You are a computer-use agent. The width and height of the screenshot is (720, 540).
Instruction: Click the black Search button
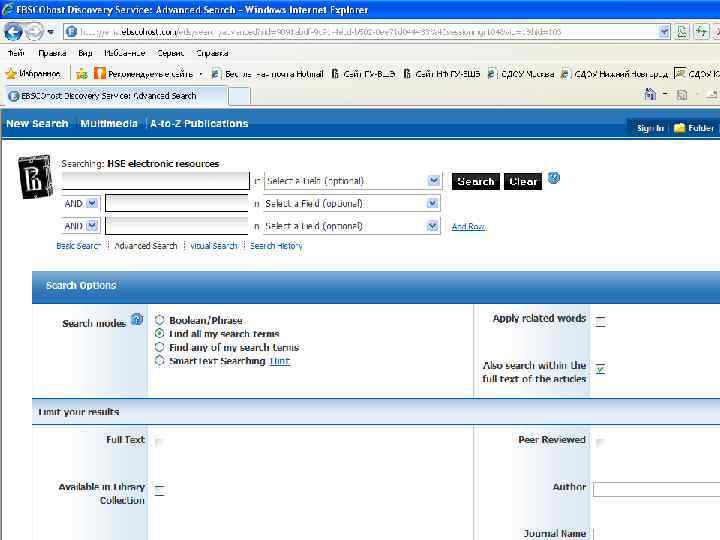coord(476,182)
